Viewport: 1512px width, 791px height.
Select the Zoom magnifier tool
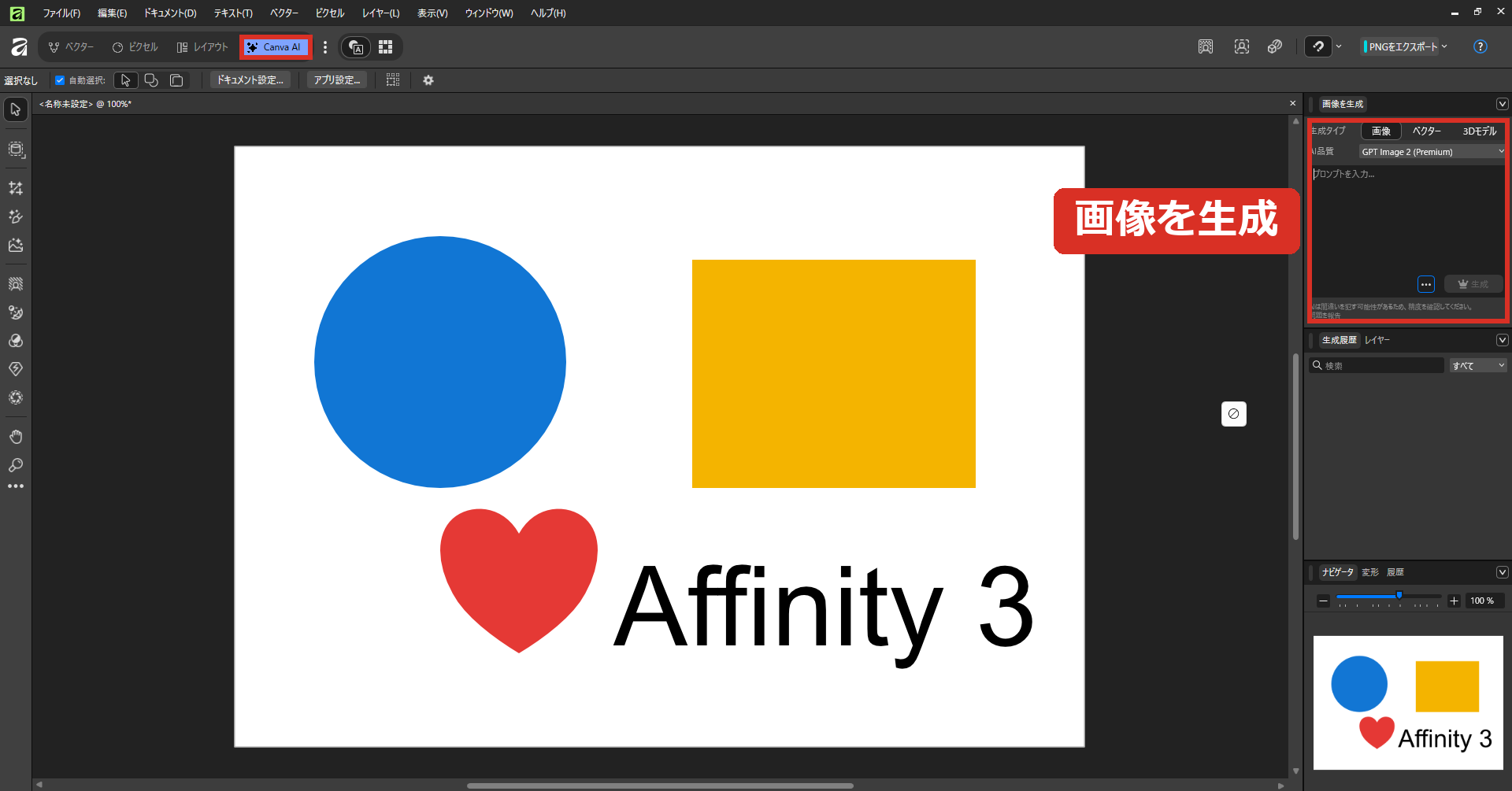[x=16, y=465]
